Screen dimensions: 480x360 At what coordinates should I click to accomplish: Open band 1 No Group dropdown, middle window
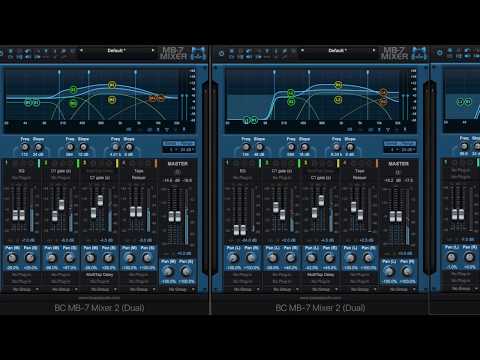[x=243, y=289]
